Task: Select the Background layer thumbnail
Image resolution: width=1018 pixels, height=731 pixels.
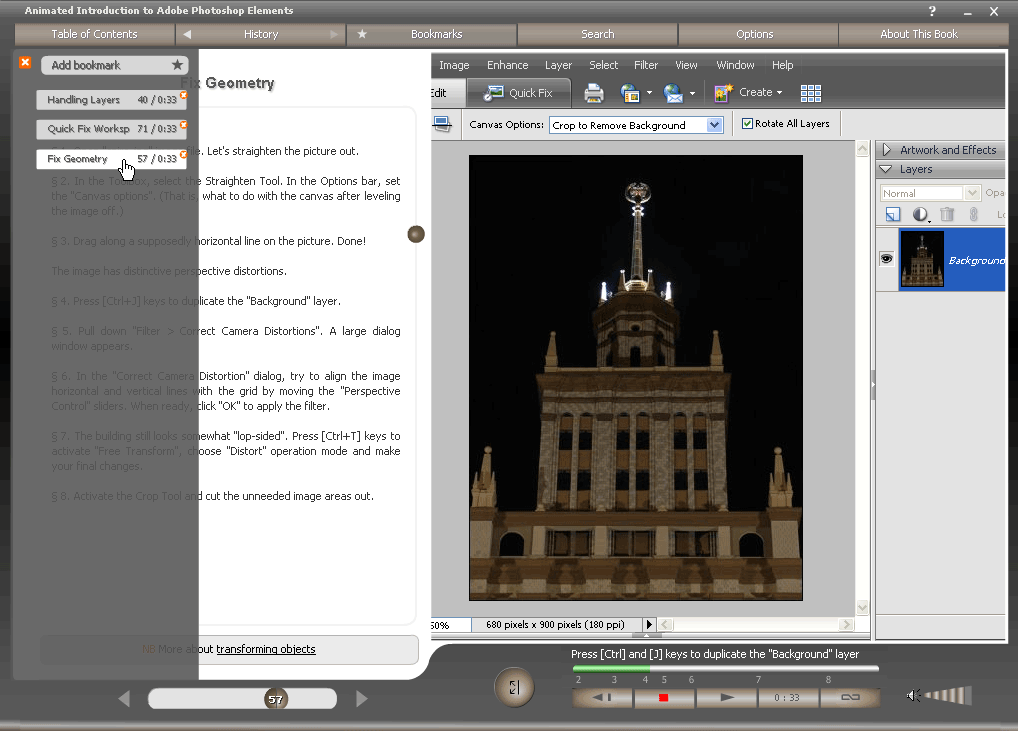Action: [922, 259]
